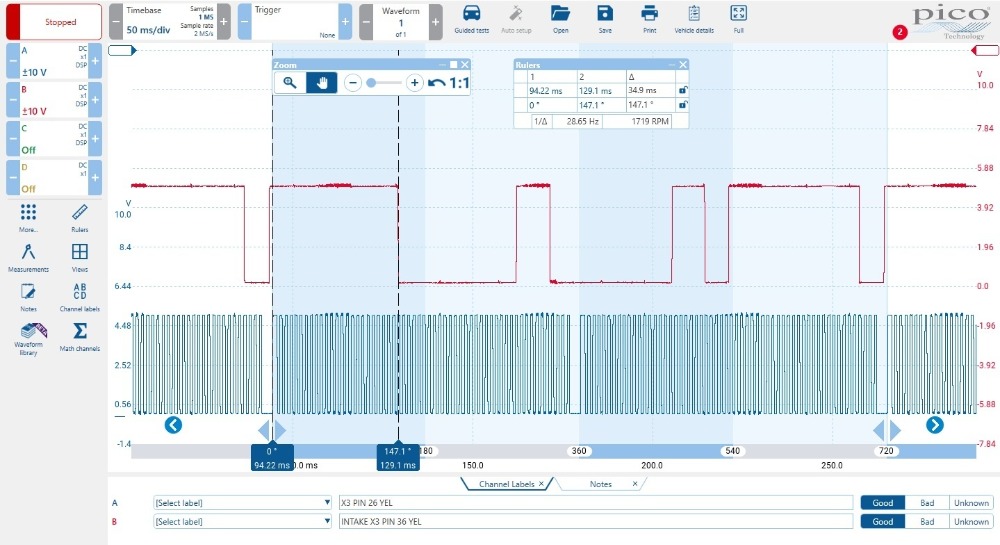Image resolution: width=1000 pixels, height=545 pixels.
Task: Open the Waveform library
Action: tap(28, 335)
